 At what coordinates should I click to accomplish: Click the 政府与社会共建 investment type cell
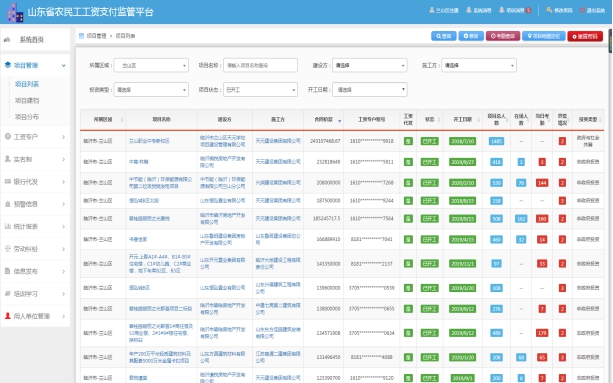pyautogui.click(x=588, y=141)
